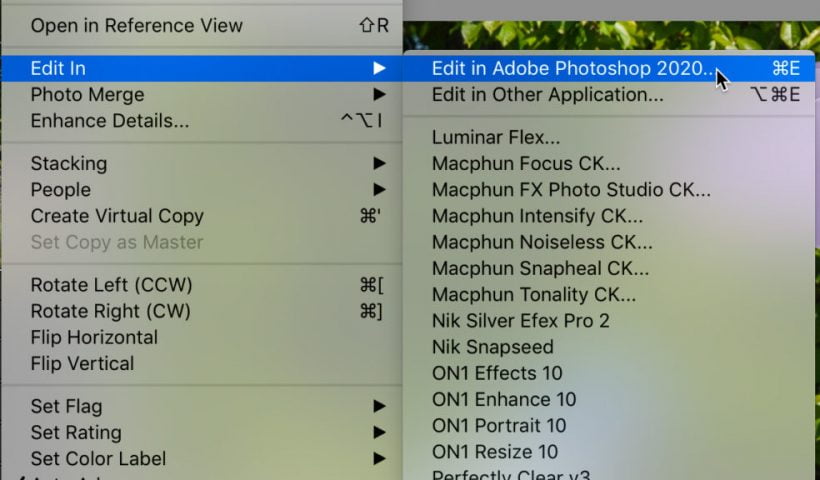
Task: Choose Macphun Intensify CK
Action: [609, 216]
